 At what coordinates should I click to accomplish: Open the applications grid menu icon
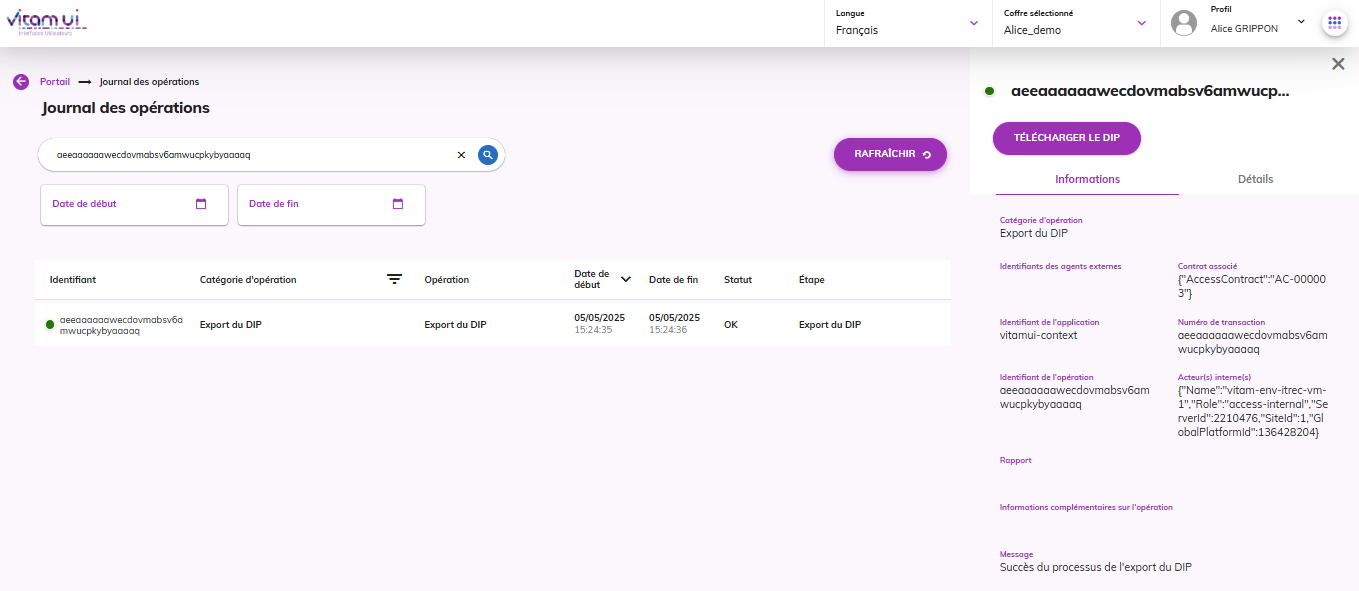coord(1334,22)
